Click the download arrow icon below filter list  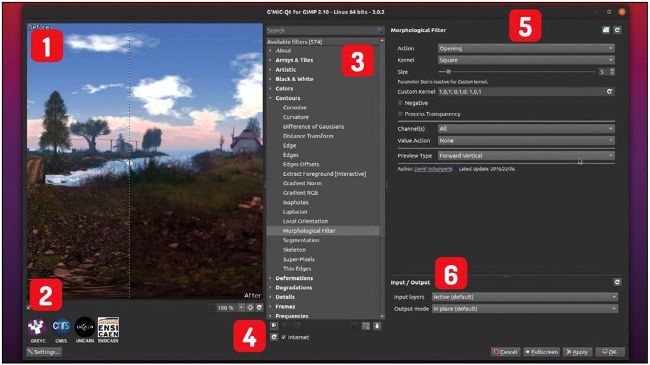coord(377,326)
